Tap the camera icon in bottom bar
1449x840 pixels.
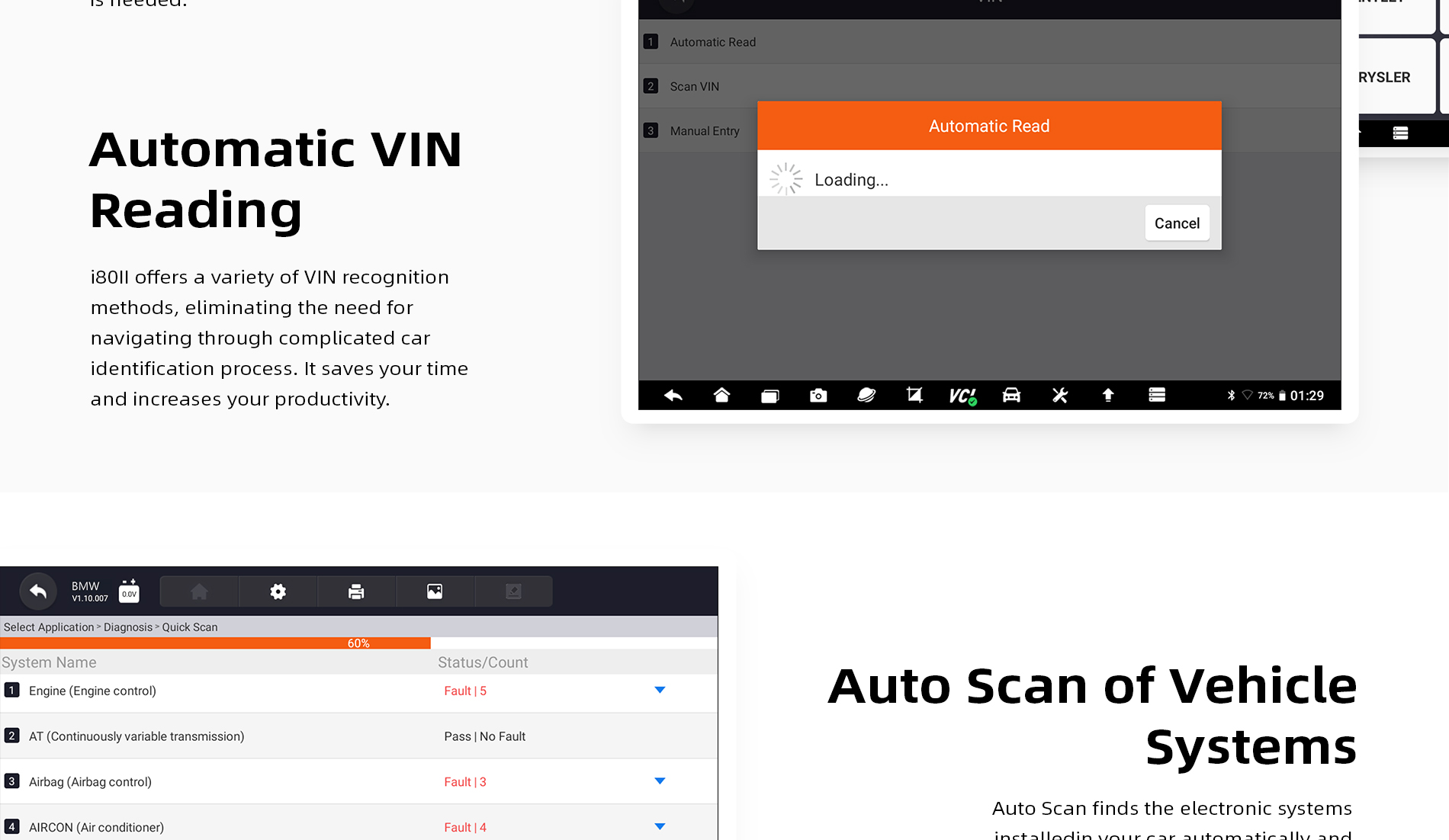pyautogui.click(x=818, y=396)
